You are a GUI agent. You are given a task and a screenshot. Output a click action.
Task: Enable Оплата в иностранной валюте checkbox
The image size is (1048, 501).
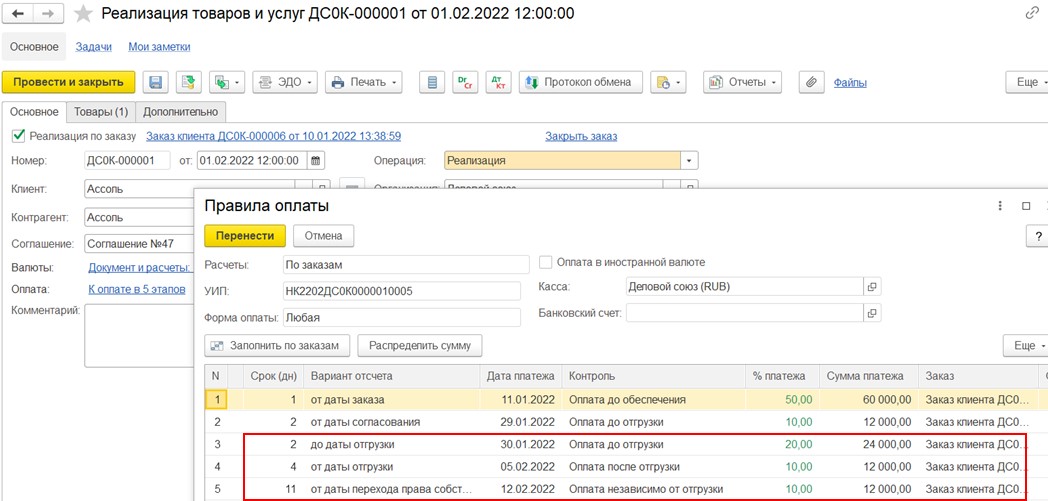546,262
